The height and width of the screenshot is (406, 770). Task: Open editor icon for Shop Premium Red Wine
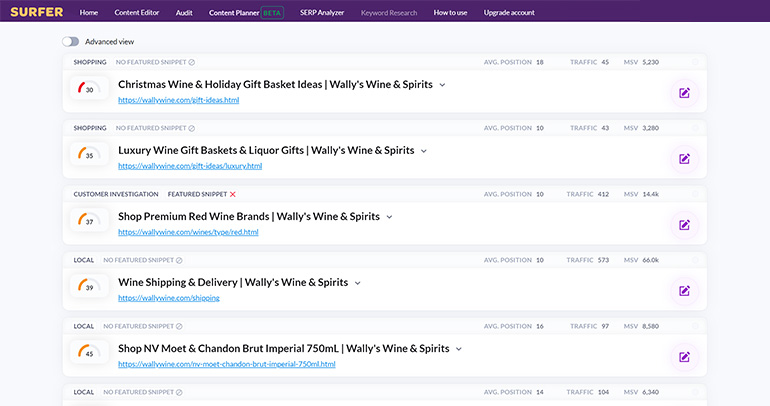(684, 225)
